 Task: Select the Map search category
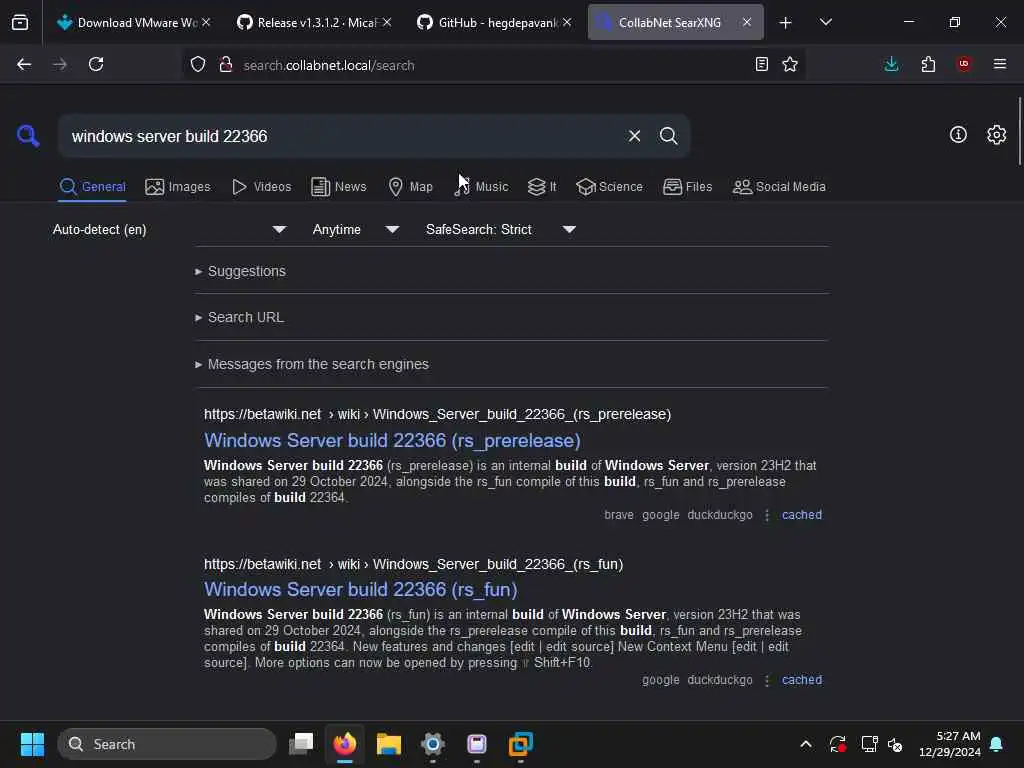pyautogui.click(x=411, y=187)
